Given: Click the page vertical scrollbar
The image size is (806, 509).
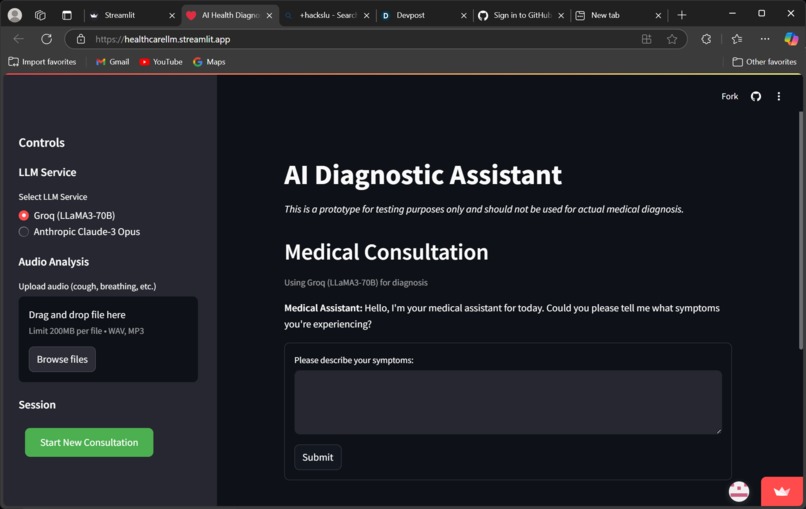Looking at the screenshot, I should click(x=801, y=230).
